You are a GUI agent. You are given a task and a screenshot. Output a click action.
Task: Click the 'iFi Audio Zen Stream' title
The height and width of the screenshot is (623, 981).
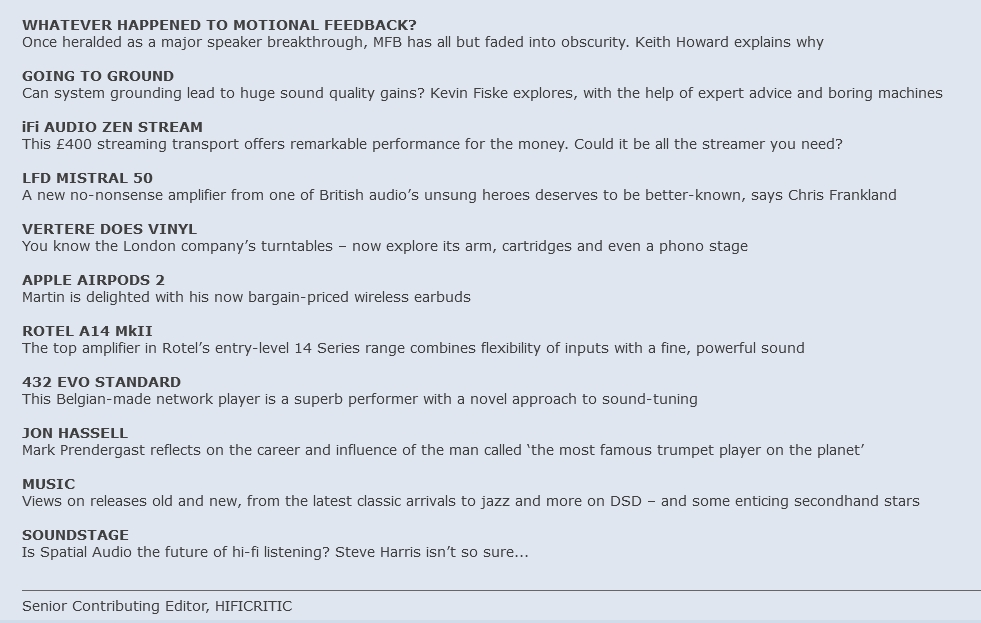coord(112,127)
